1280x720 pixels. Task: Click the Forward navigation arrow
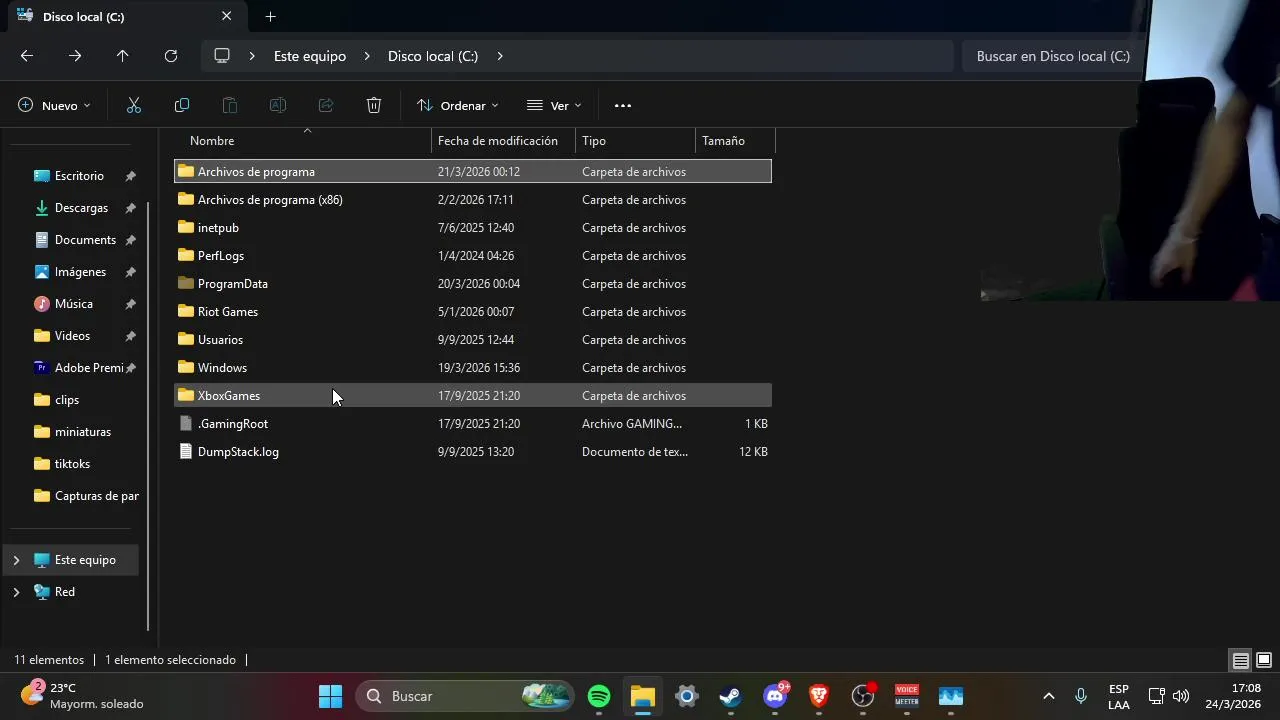(x=75, y=56)
